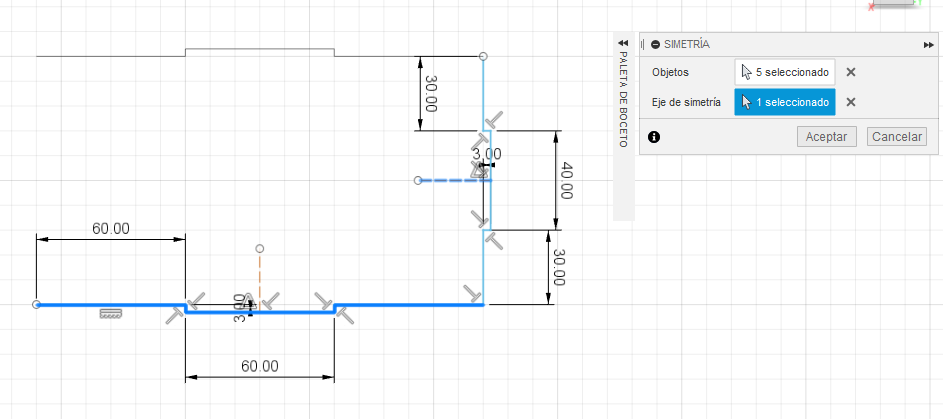Open the PALETA DE BOCETO vertical tab
The image size is (943, 419).
623,99
